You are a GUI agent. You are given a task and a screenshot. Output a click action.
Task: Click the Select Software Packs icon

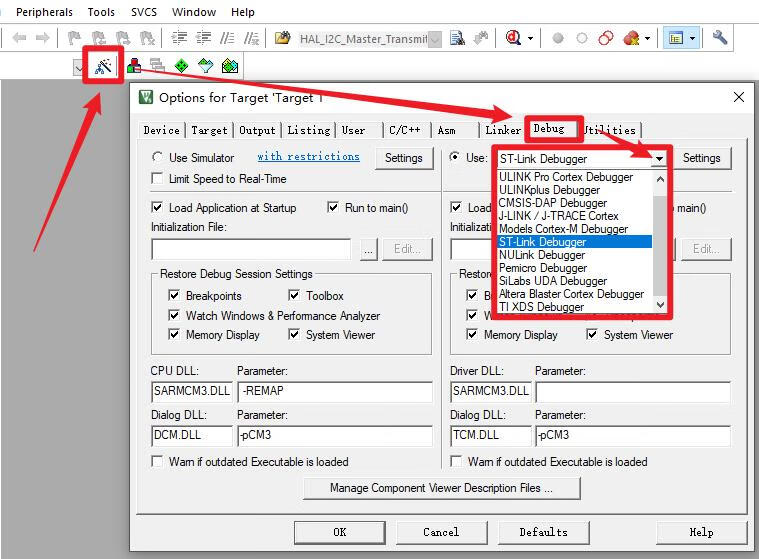(206, 67)
